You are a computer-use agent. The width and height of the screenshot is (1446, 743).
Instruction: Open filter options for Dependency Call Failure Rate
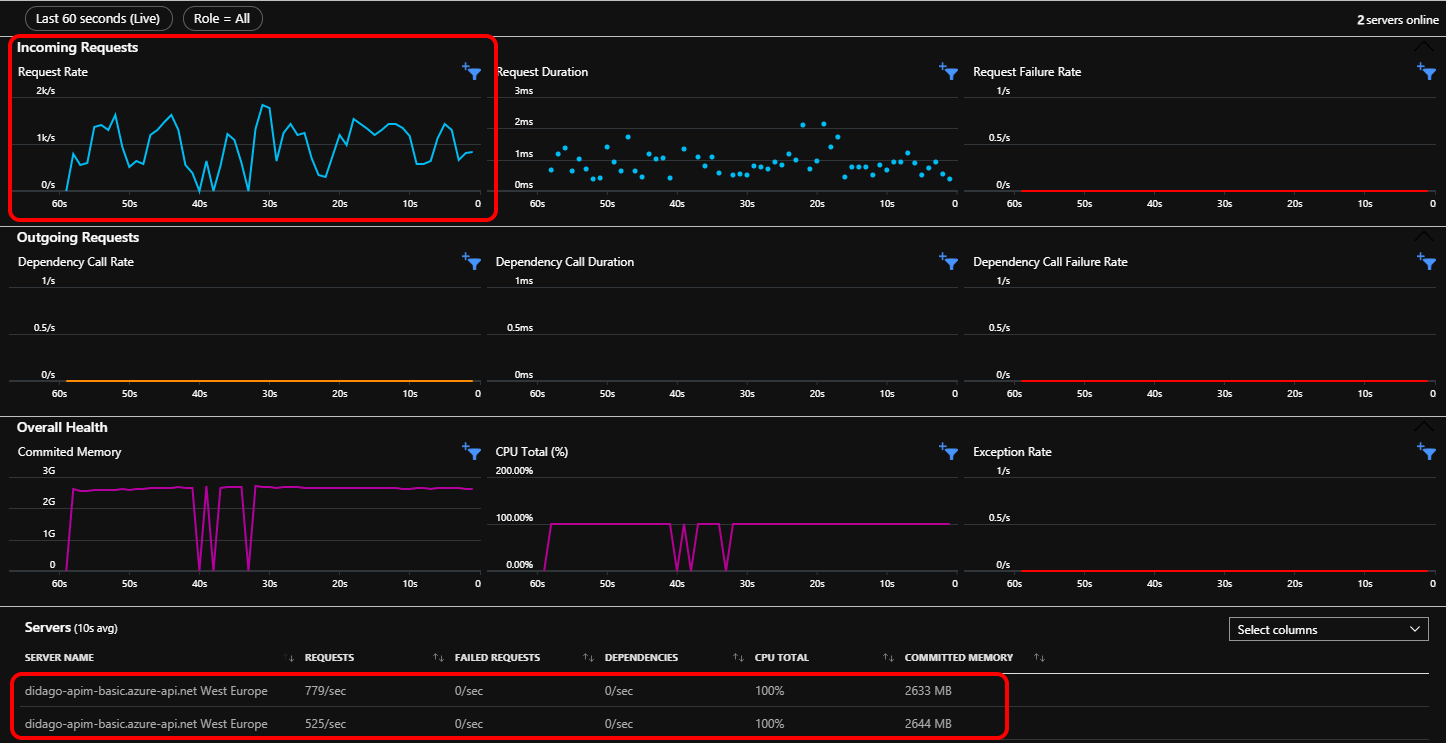(x=1427, y=261)
